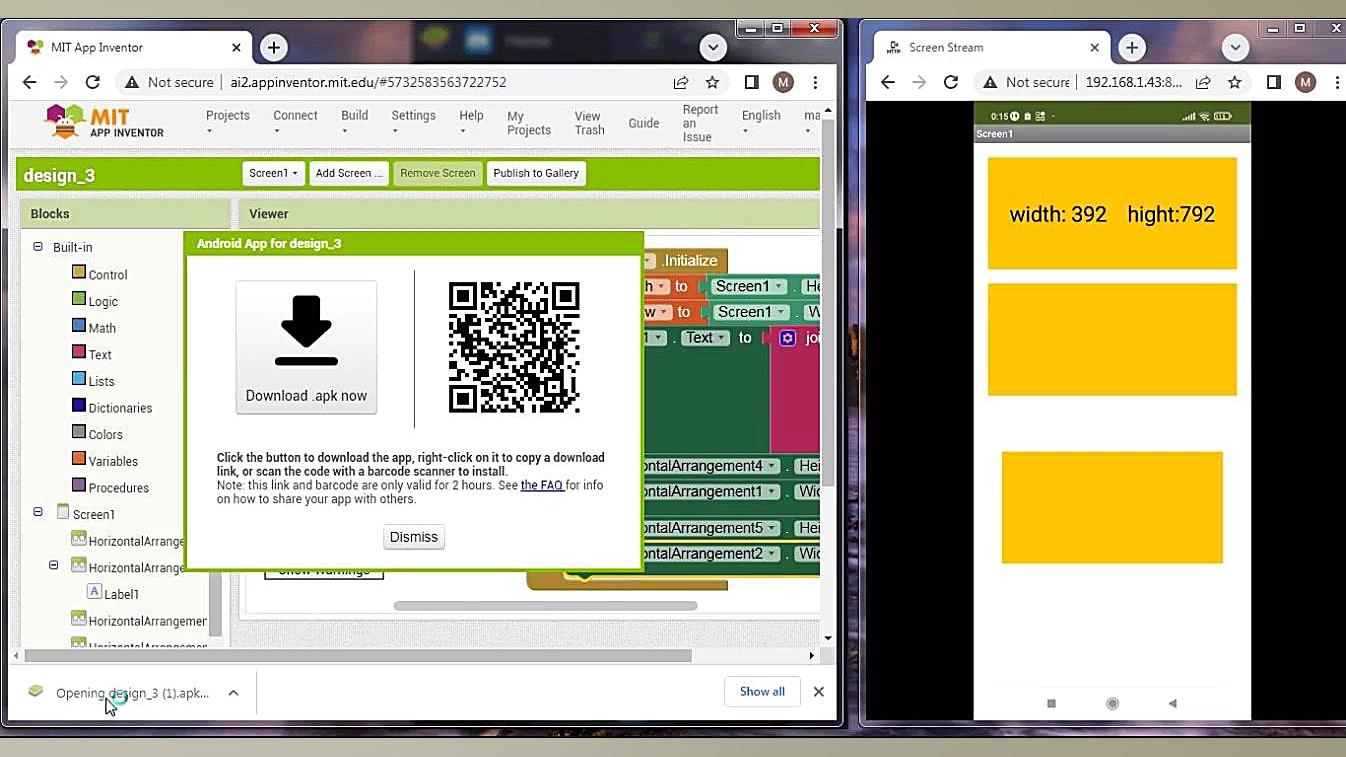Select the Text blocks category
The height and width of the screenshot is (757, 1346).
91,354
